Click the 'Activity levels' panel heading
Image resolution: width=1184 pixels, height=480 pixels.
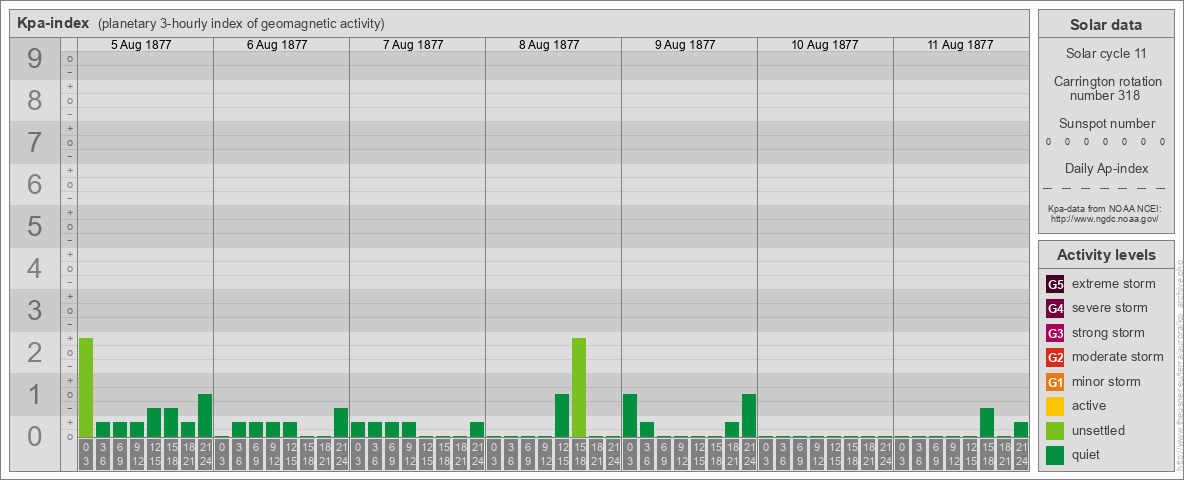coord(1106,255)
